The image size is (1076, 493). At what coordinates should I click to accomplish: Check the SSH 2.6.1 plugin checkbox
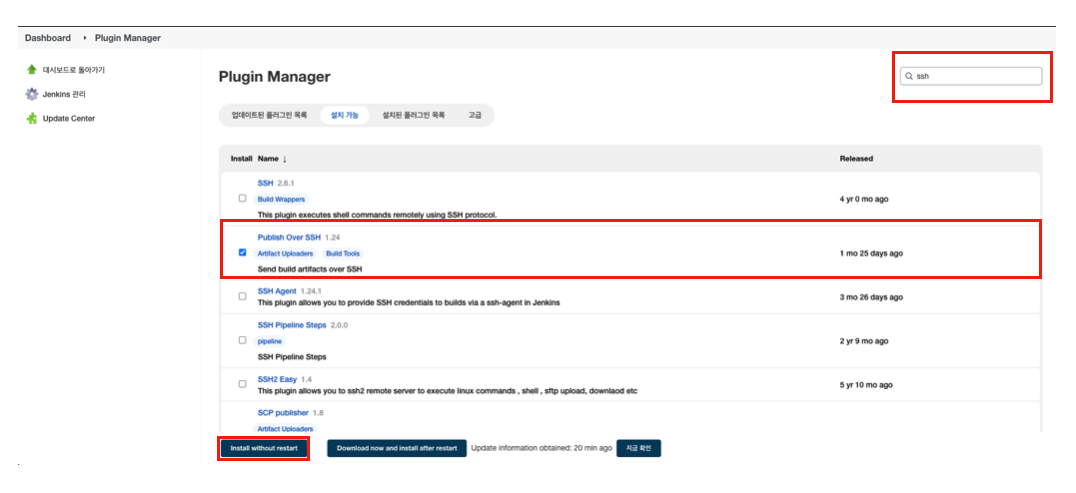click(242, 198)
